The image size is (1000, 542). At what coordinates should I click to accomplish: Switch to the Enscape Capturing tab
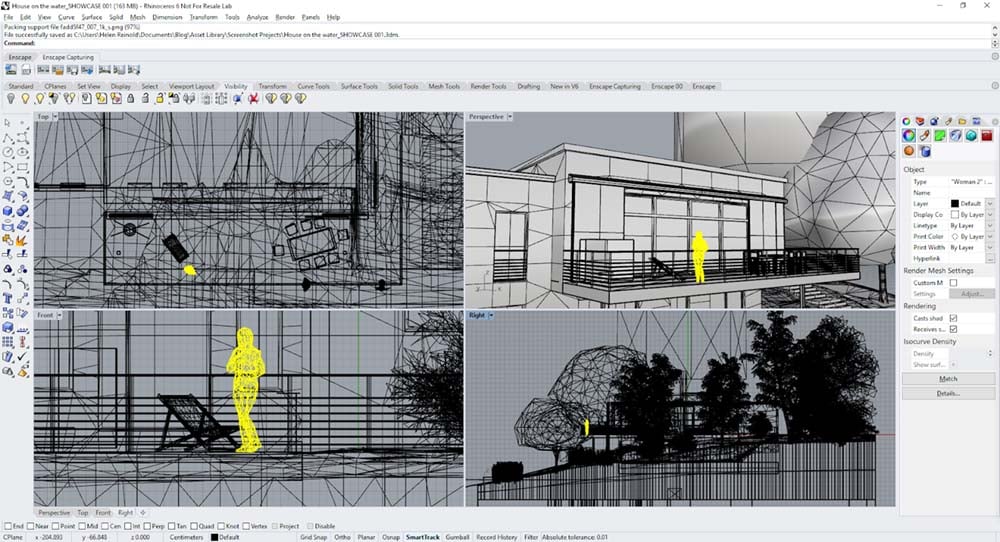tap(68, 57)
